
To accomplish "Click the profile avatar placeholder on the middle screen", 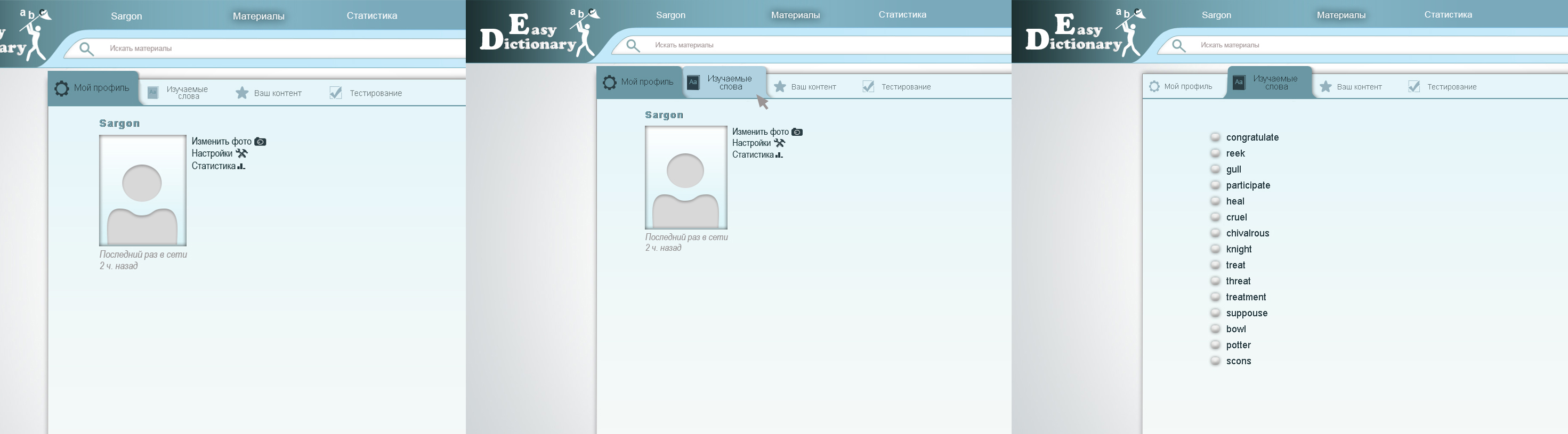I will tap(686, 177).
